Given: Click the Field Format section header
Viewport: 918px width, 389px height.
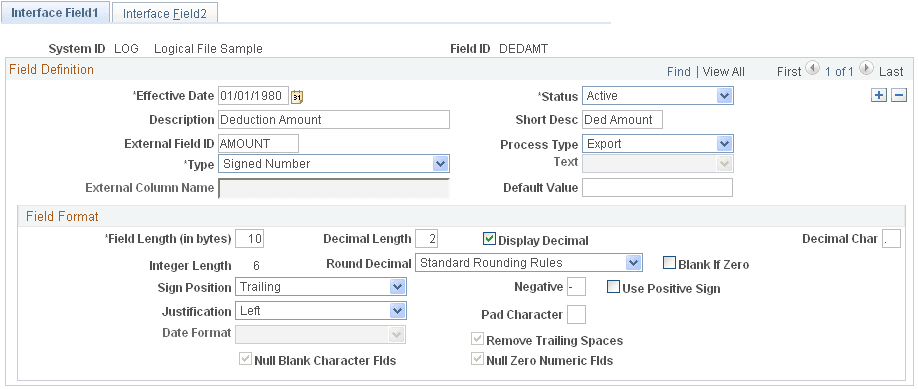Looking at the screenshot, I should (x=62, y=216).
